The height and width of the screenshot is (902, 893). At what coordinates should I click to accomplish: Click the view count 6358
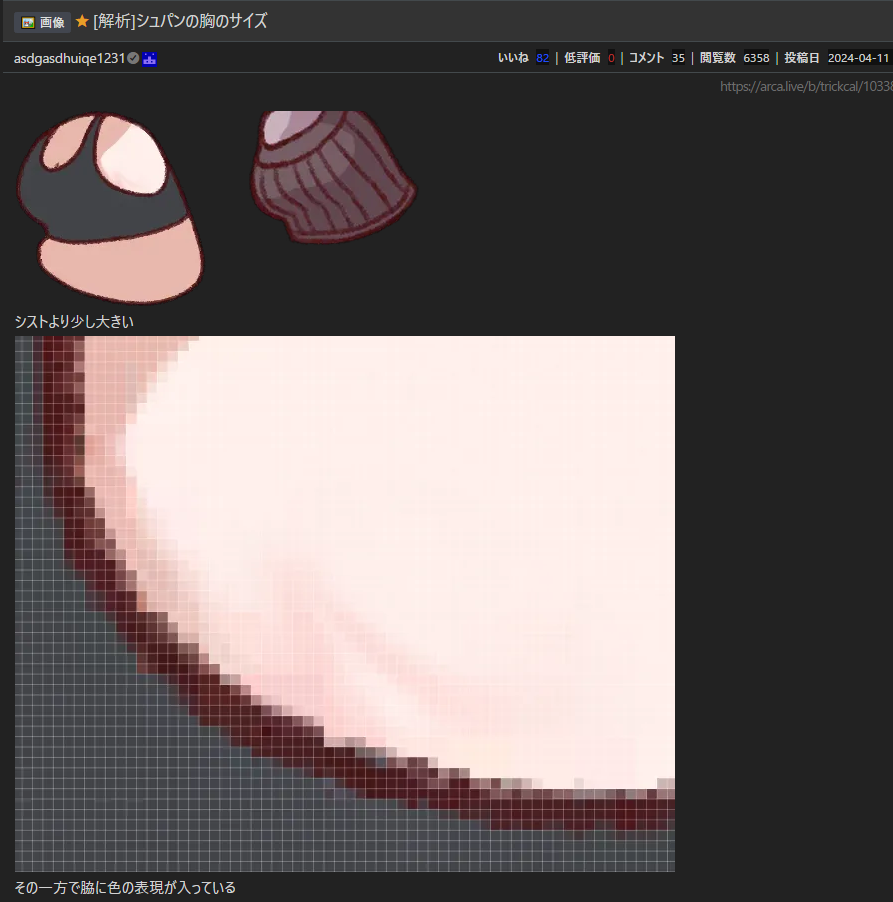[x=756, y=58]
